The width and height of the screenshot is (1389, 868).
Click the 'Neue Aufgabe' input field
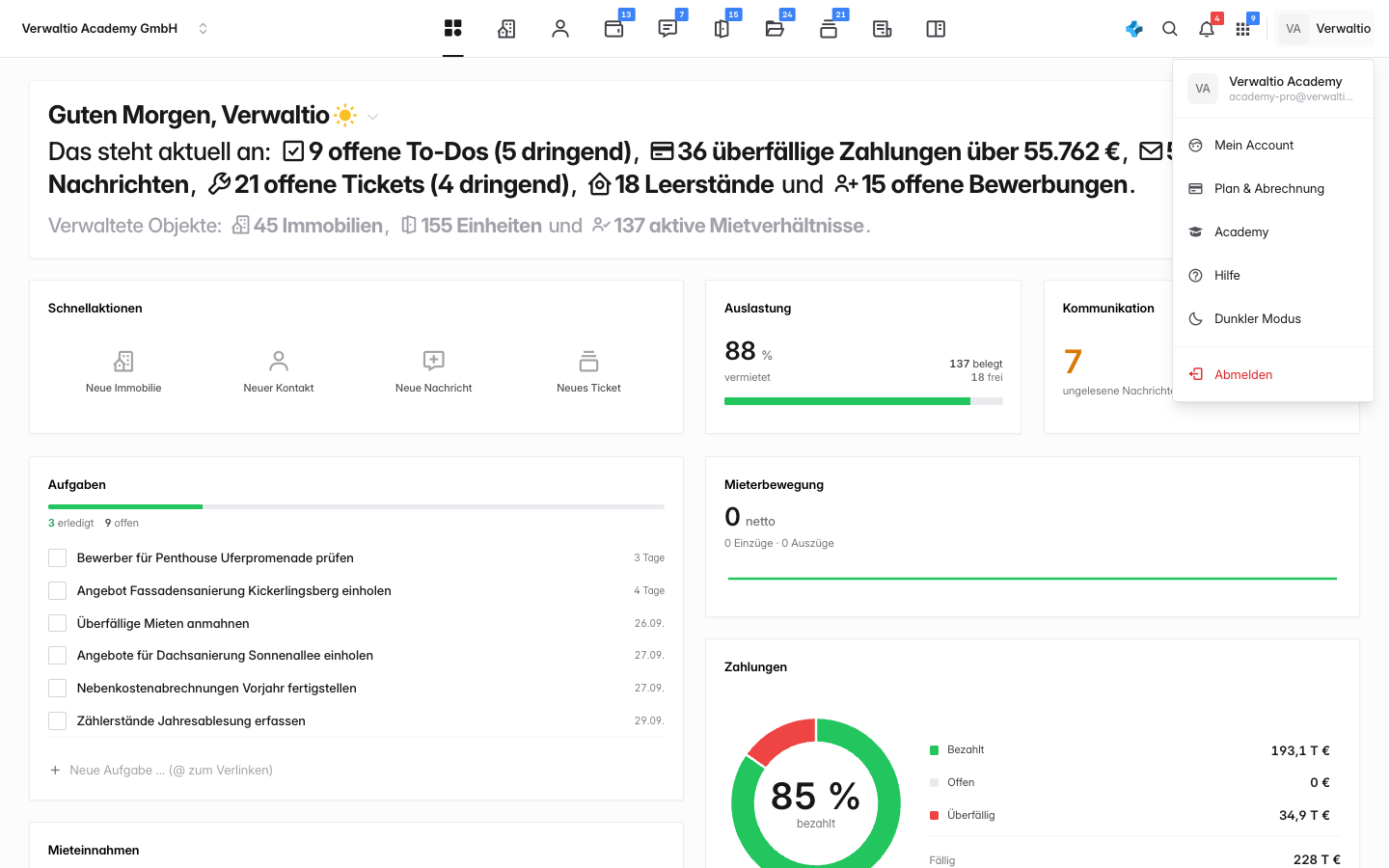[357, 771]
